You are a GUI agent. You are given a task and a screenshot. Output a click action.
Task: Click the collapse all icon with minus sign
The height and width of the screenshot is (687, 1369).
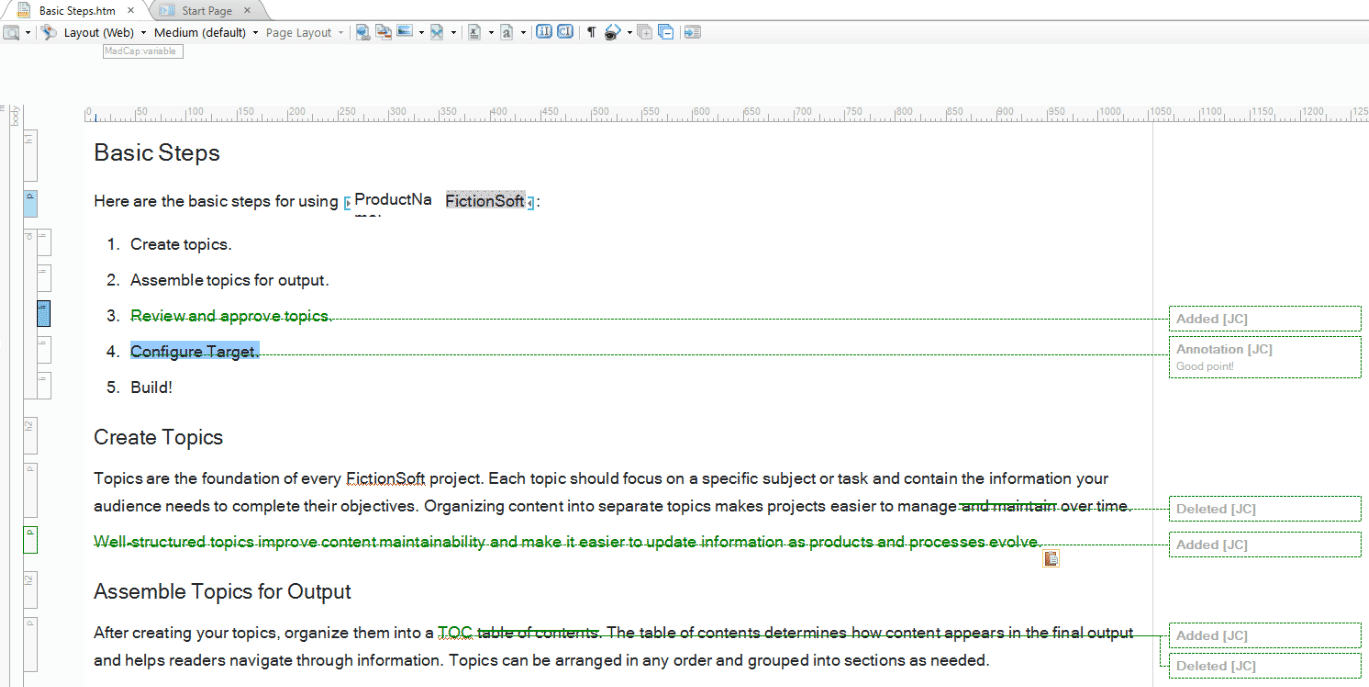[x=665, y=33]
